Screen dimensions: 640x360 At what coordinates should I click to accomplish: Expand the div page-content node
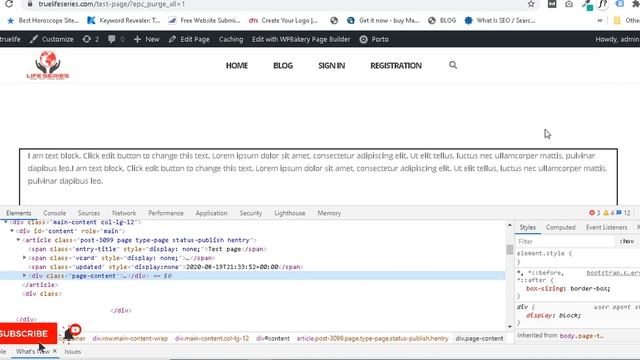(x=24, y=276)
